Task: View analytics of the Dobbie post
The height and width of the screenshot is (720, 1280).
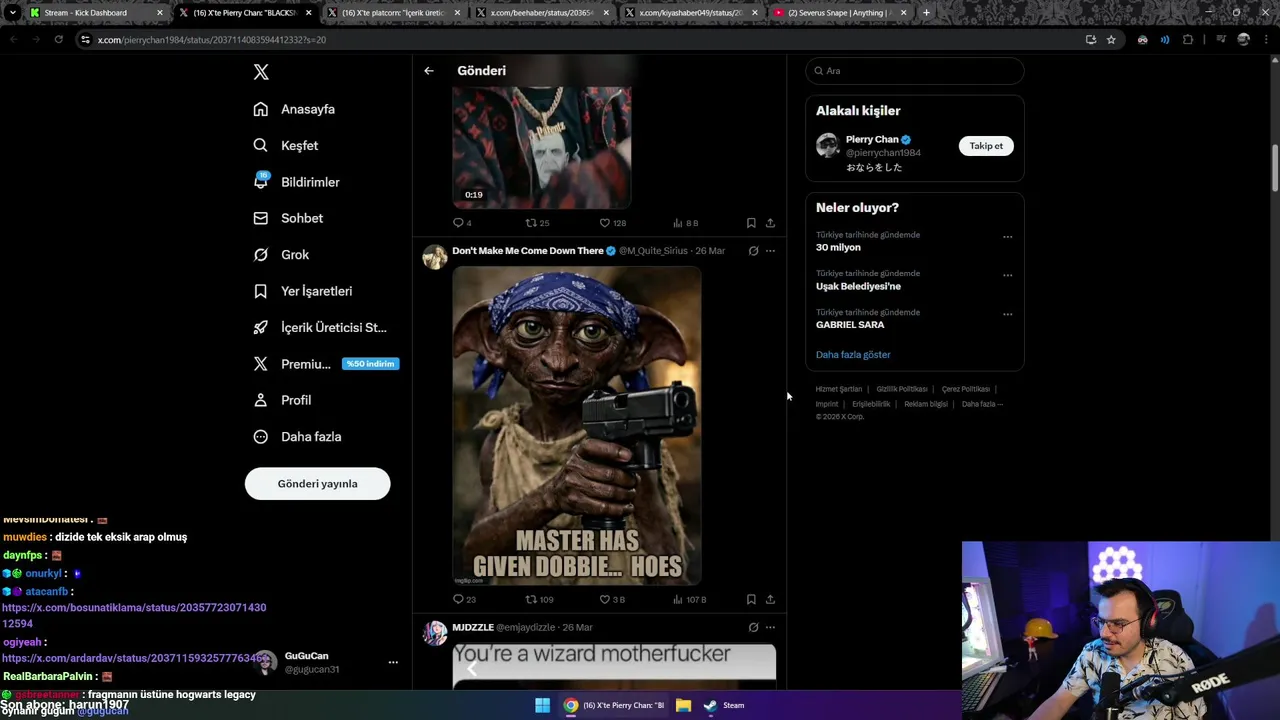Action: [689, 600]
